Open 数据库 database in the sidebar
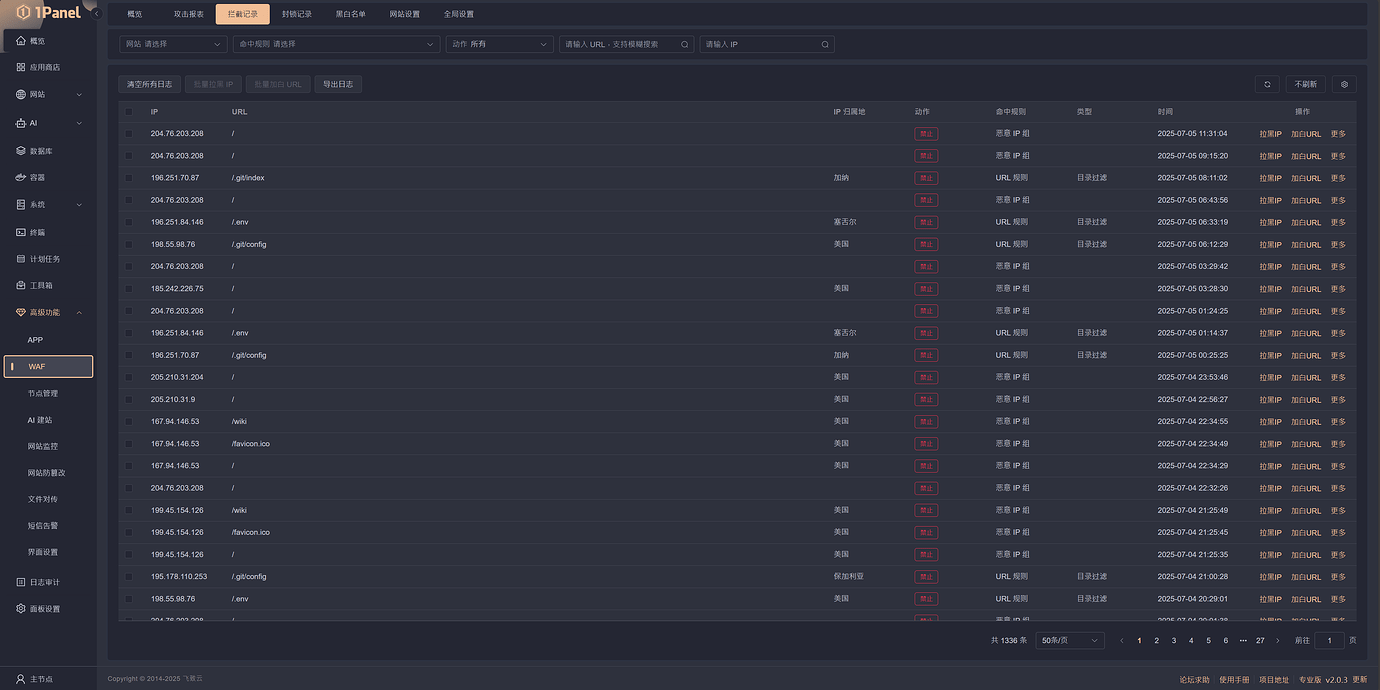 pos(41,151)
